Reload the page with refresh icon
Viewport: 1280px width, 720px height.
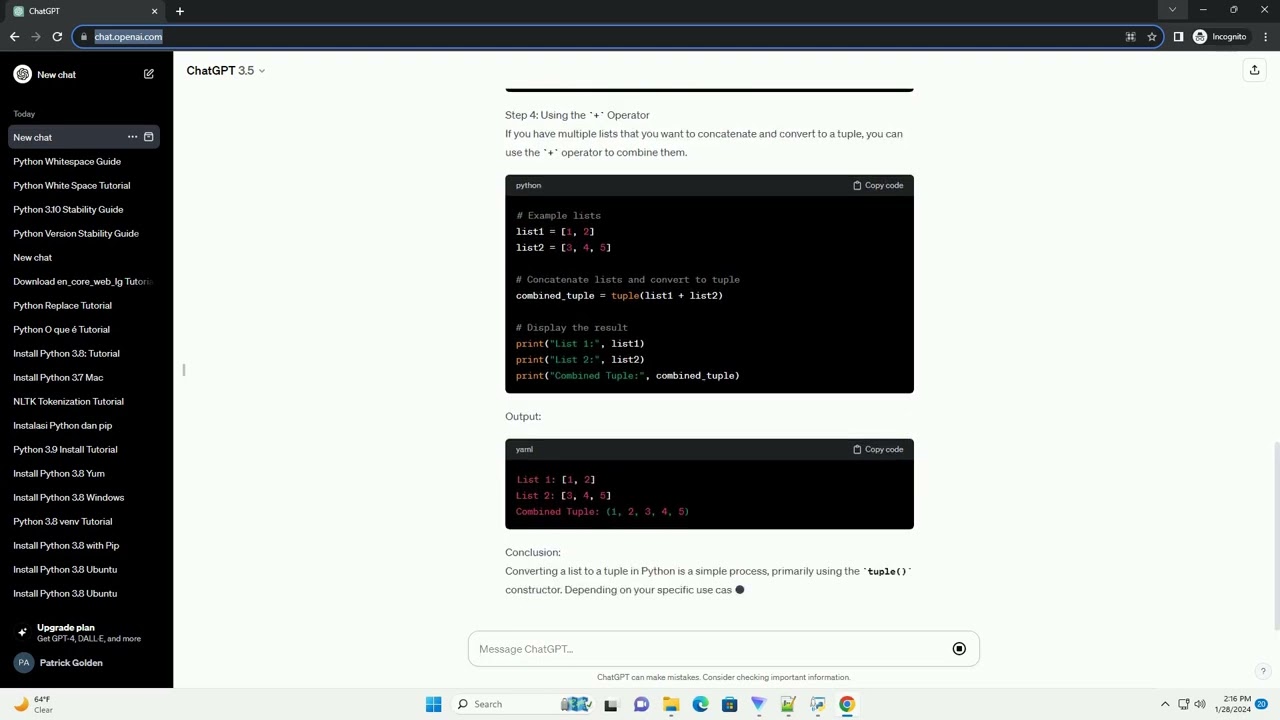[x=57, y=37]
